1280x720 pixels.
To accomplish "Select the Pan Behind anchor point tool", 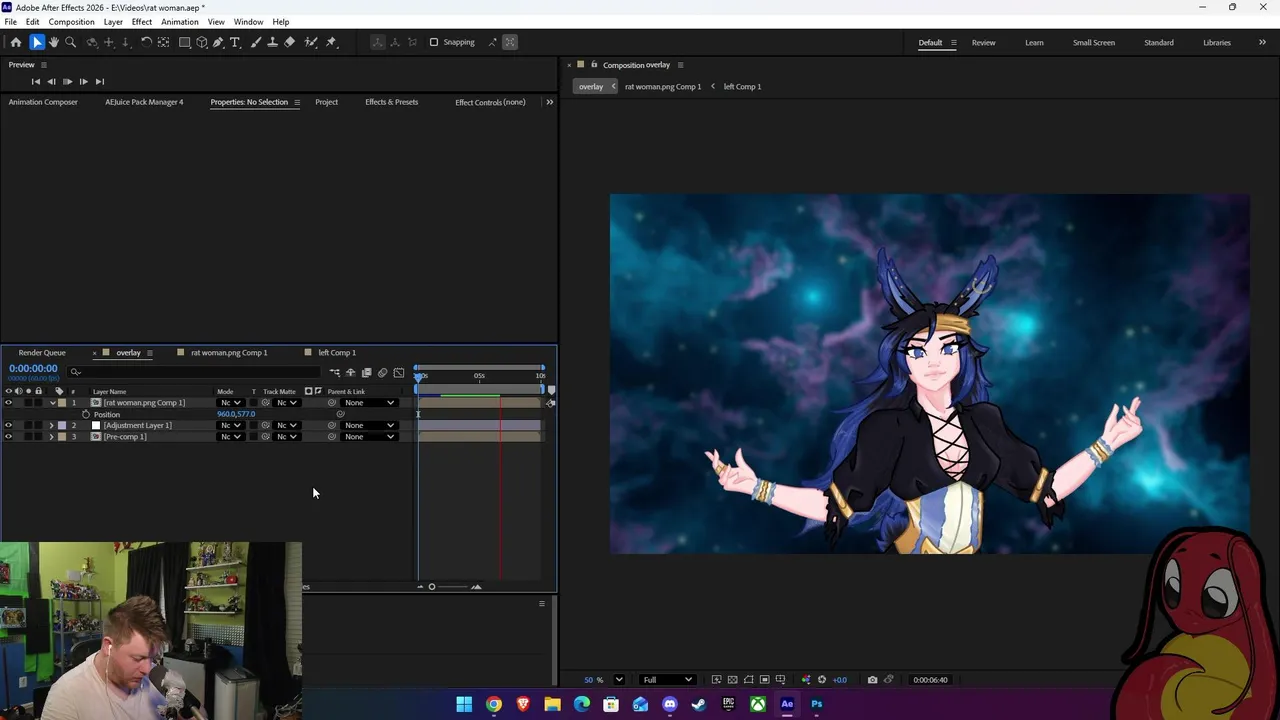I will pos(163,42).
